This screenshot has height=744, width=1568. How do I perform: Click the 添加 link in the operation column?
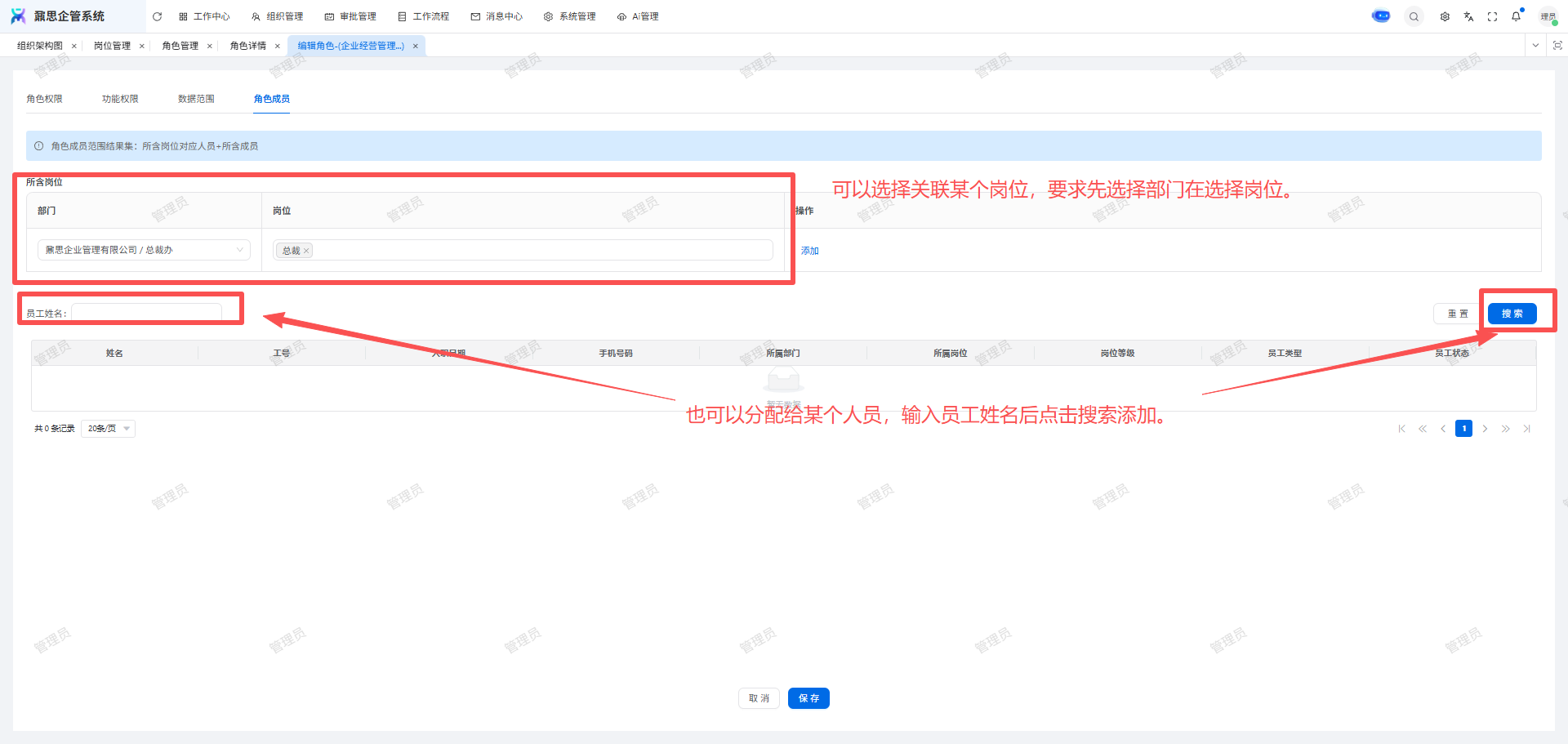[x=809, y=251]
